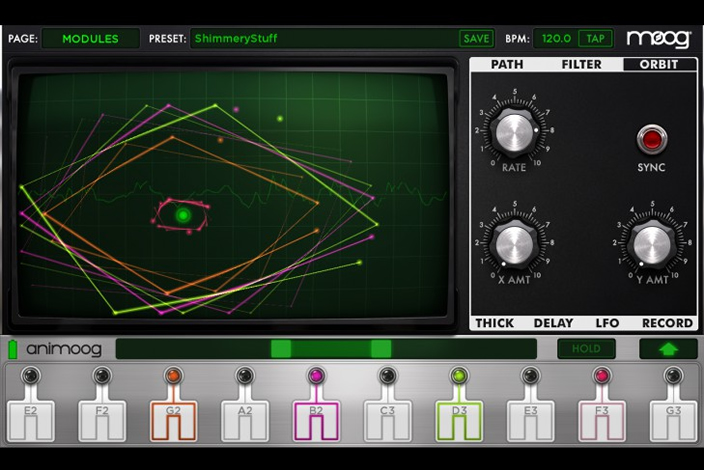Click the right handle of keyboard range scrollbar

coord(381,349)
